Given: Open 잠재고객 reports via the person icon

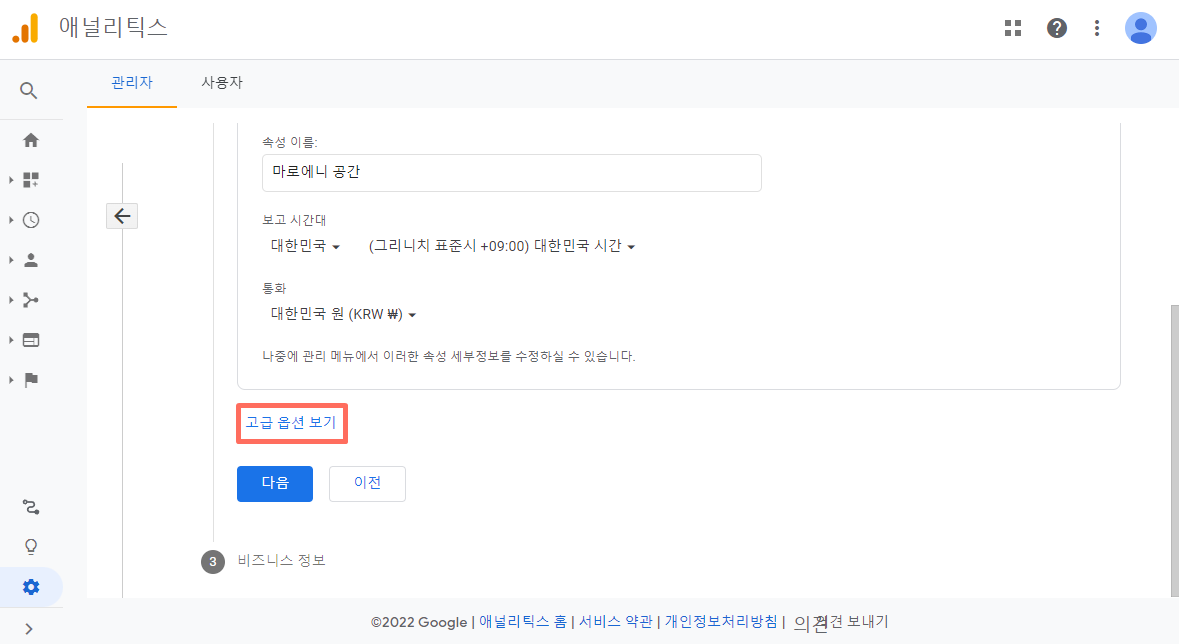Looking at the screenshot, I should [30, 260].
